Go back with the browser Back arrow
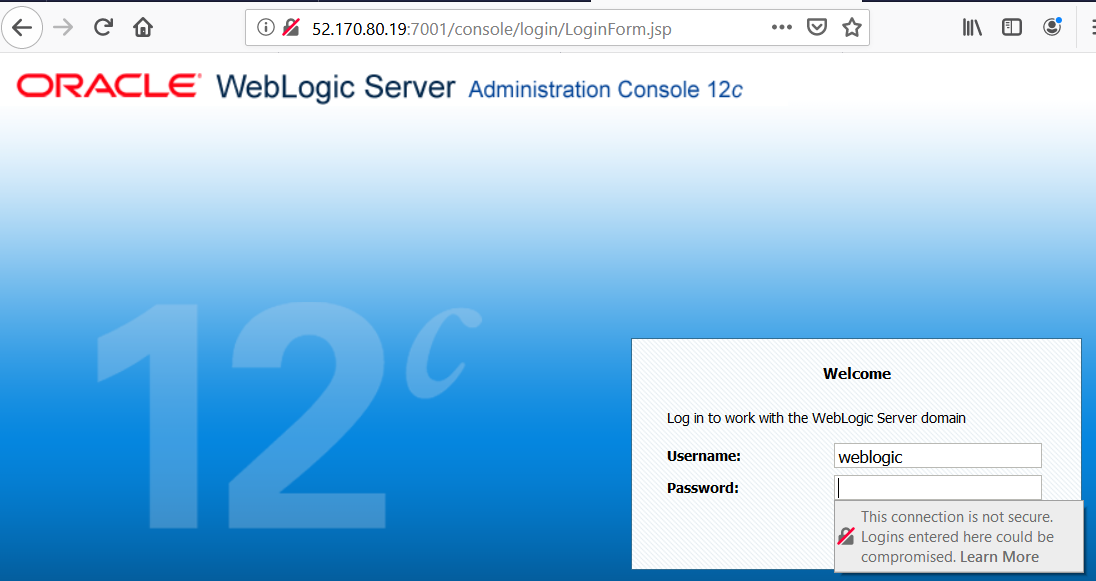The image size is (1096, 581). pyautogui.click(x=22, y=28)
